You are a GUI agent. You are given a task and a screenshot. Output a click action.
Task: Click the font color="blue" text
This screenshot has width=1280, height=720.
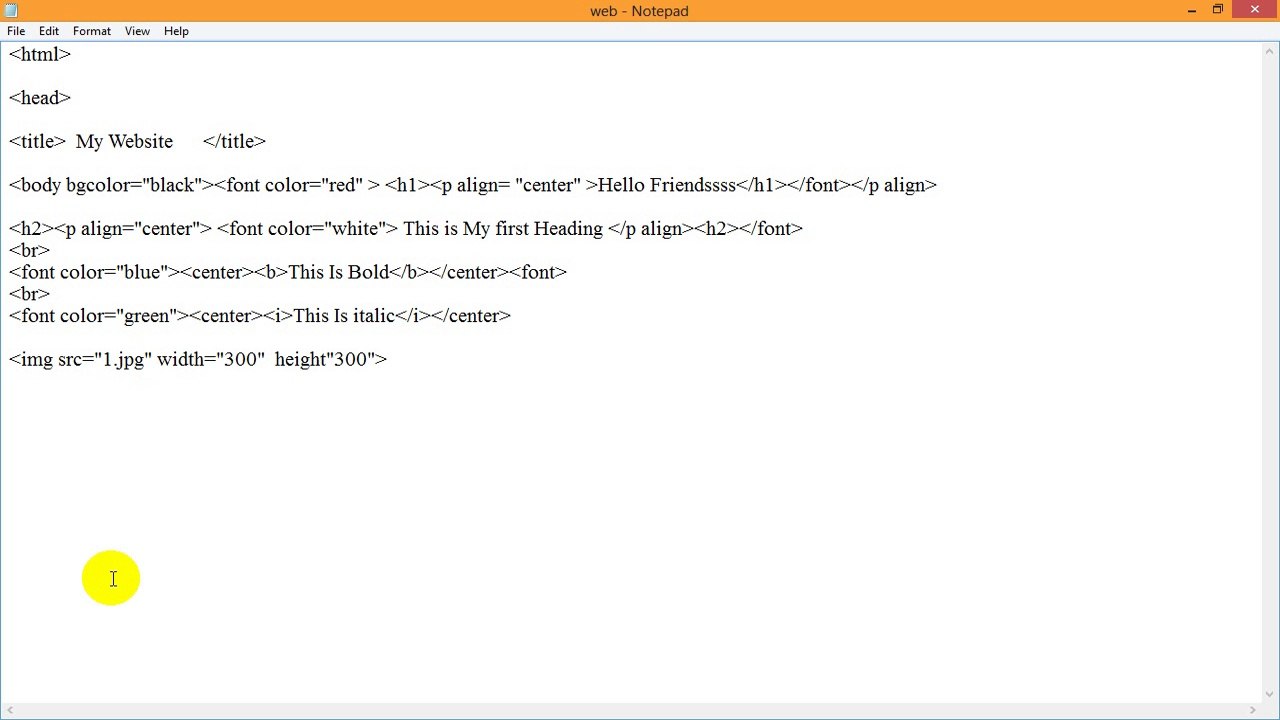pos(94,272)
